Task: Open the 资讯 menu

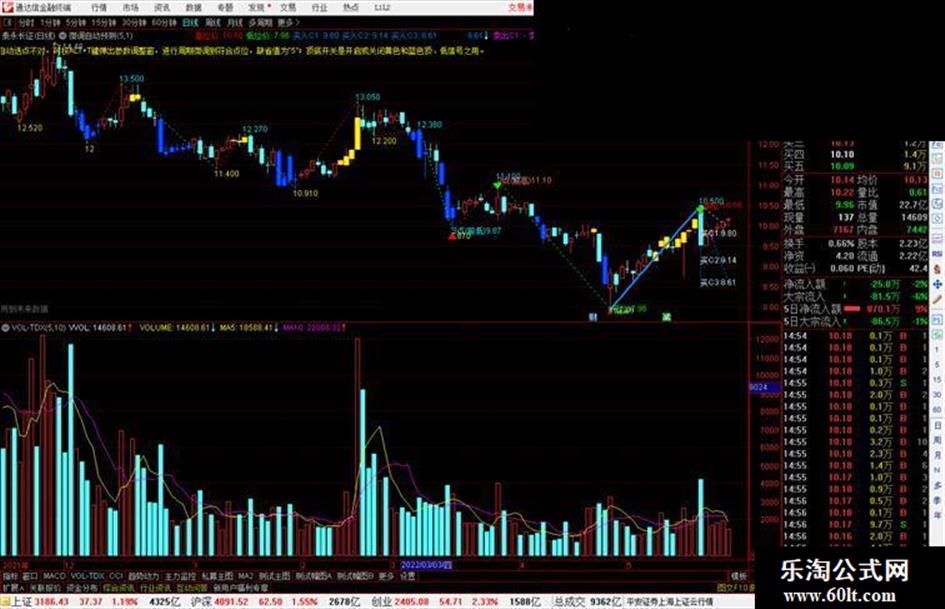Action: click(162, 8)
